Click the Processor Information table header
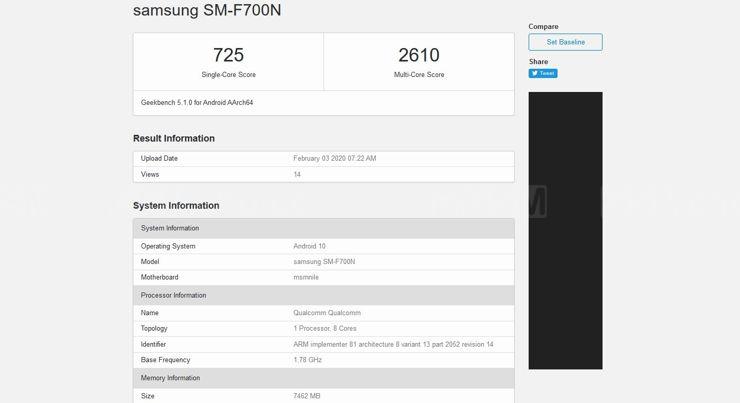 click(x=324, y=295)
